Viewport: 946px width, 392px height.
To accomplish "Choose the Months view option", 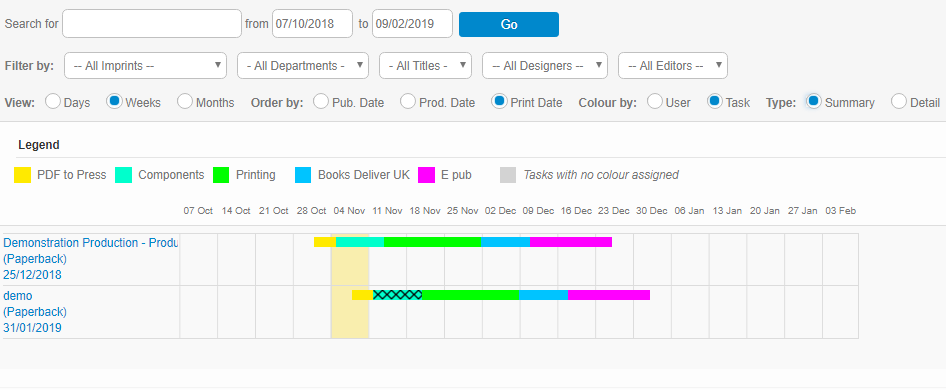I will pos(185,101).
